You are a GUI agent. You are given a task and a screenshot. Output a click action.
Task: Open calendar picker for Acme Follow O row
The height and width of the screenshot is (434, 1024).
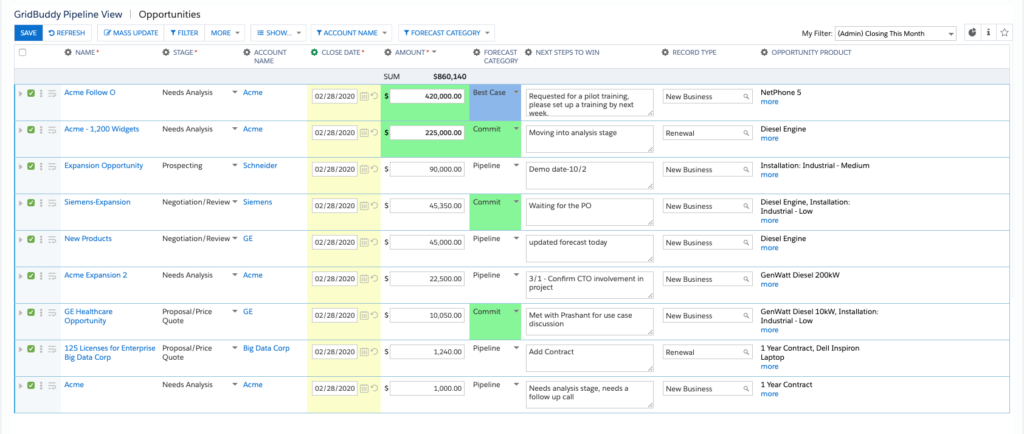coord(364,96)
